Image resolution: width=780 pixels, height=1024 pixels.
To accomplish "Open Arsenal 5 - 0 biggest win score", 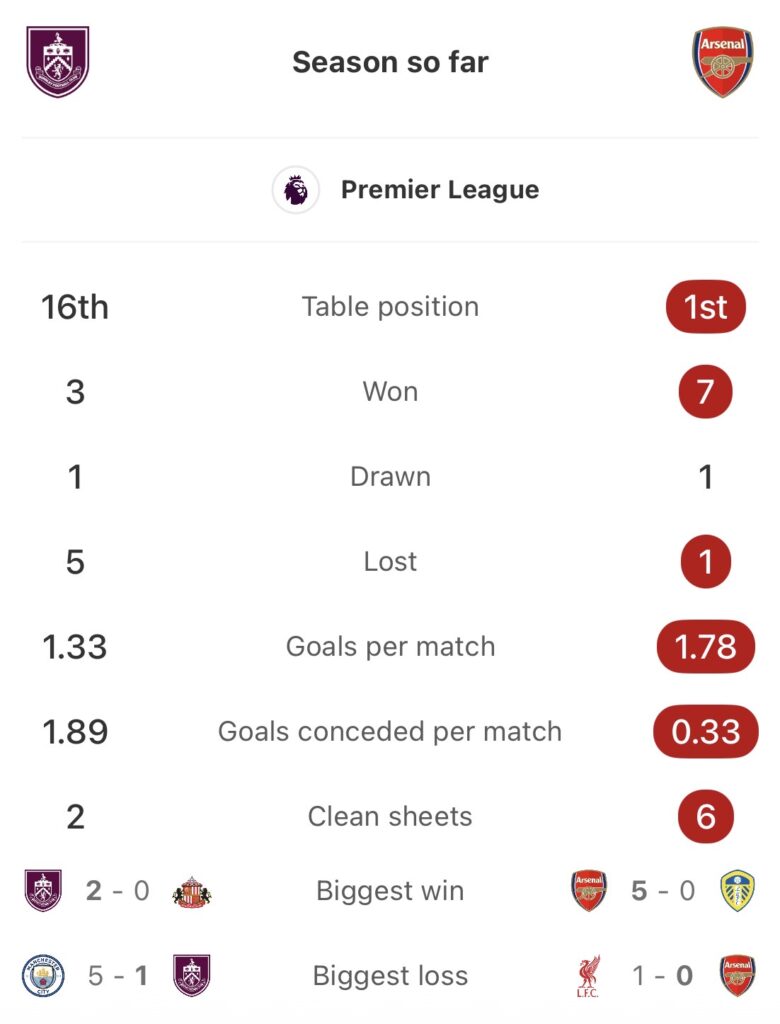I will coord(663,891).
